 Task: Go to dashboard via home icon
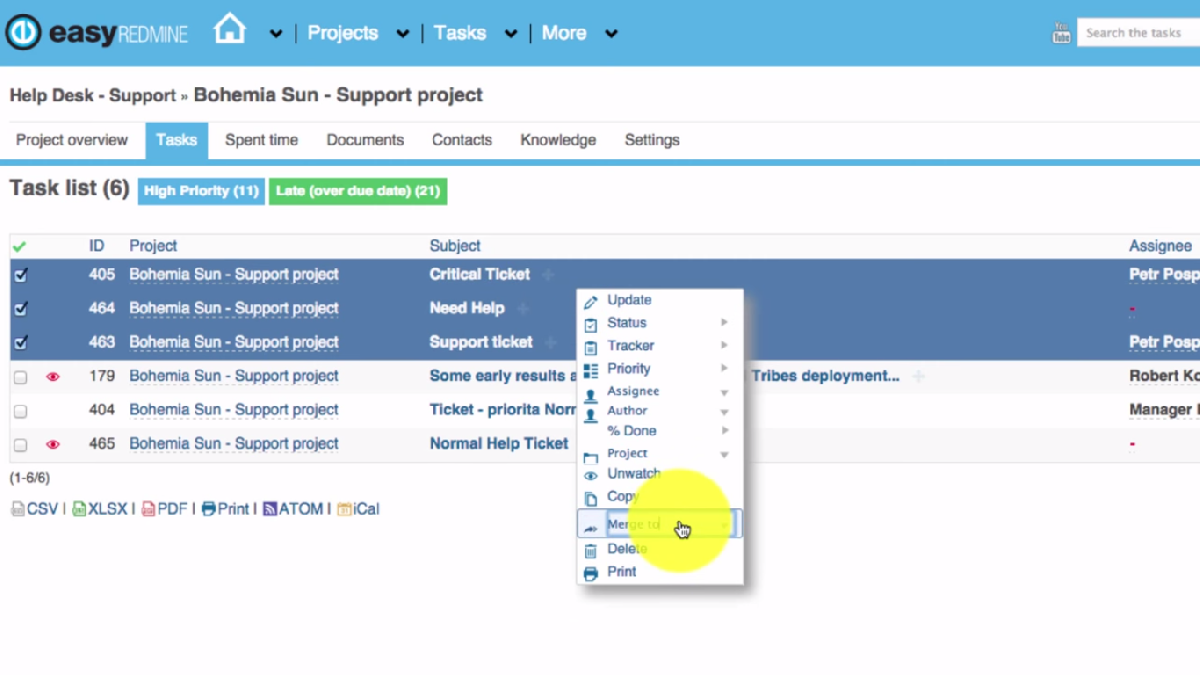(x=230, y=30)
